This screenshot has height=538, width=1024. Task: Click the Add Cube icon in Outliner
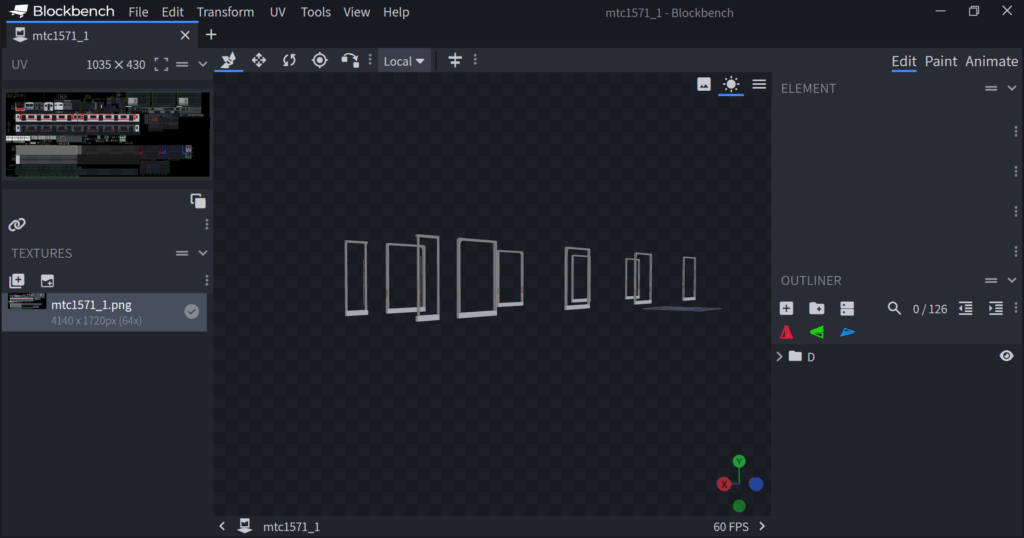click(x=787, y=309)
